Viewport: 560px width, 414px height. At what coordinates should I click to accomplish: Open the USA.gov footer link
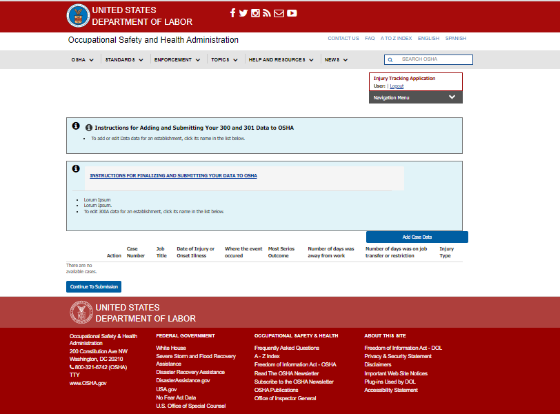click(x=166, y=389)
